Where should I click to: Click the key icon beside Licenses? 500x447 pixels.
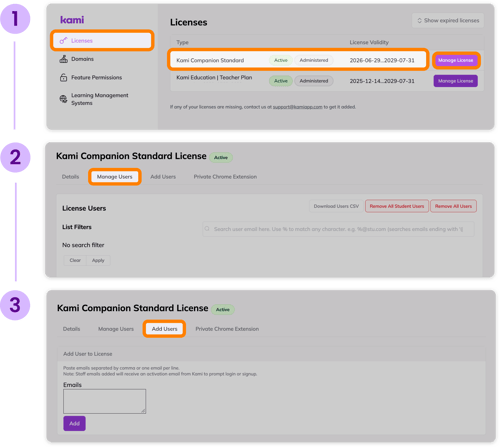click(x=63, y=41)
